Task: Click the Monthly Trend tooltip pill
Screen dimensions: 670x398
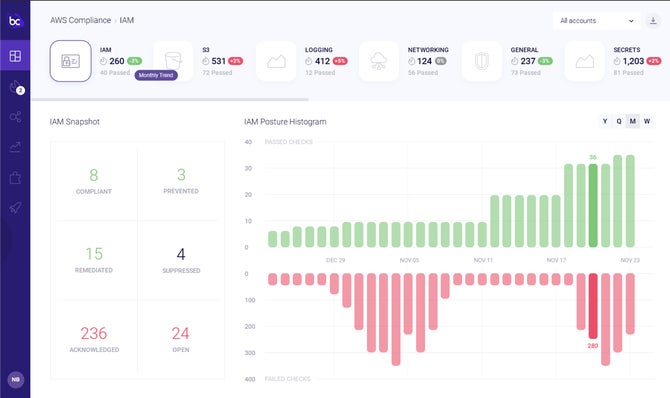Action: pyautogui.click(x=156, y=75)
